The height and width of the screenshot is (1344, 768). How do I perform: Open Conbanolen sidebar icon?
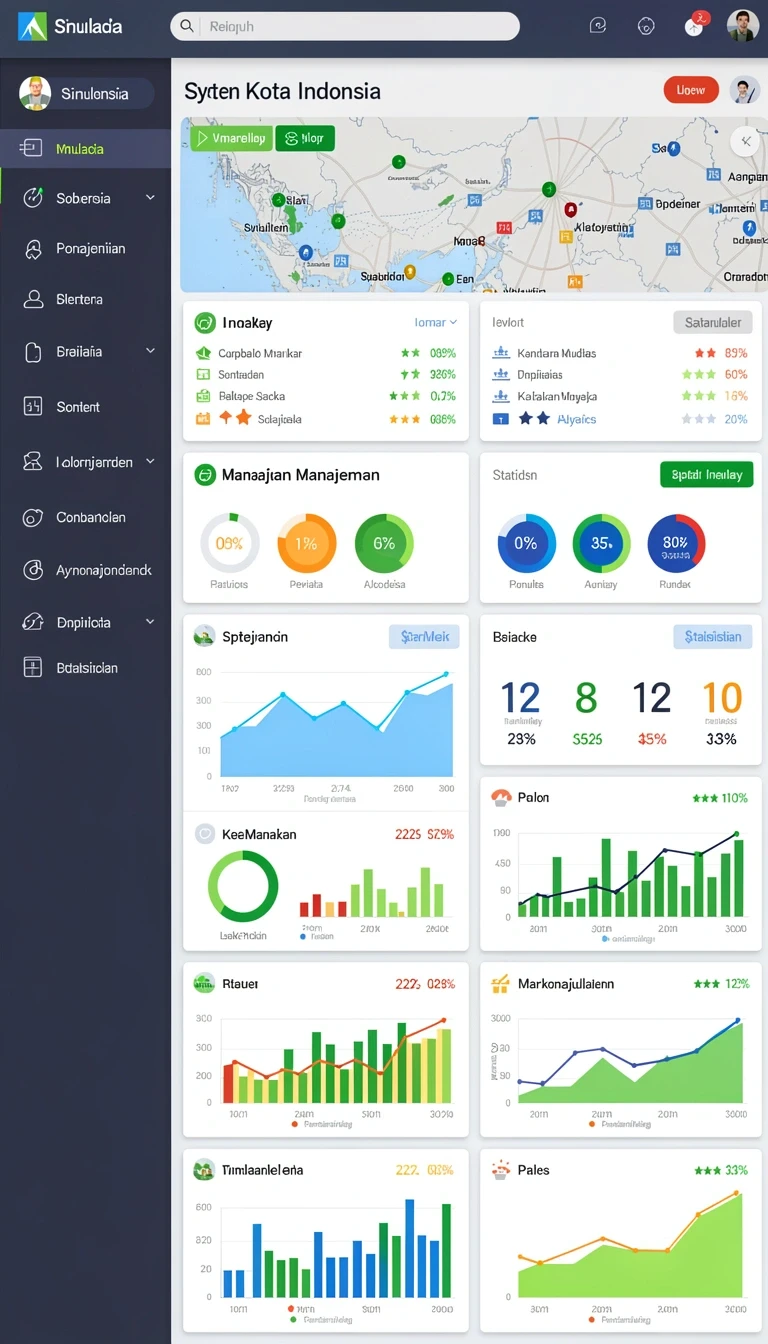(33, 517)
